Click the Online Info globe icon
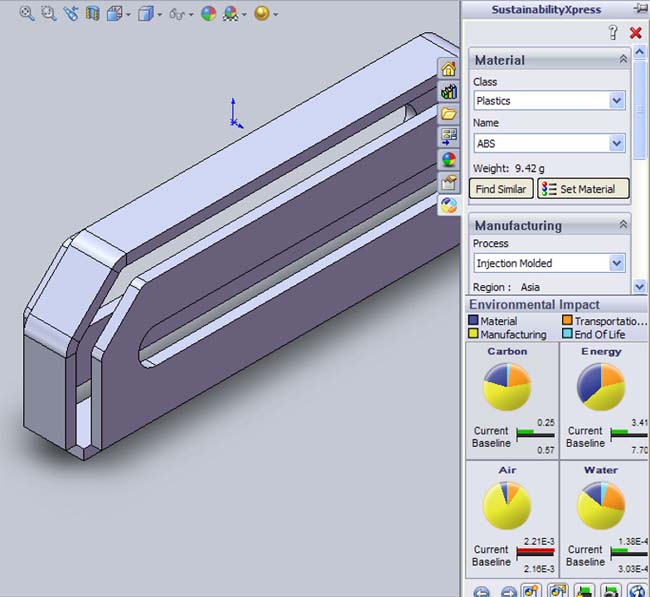650x597 pixels. (x=638, y=590)
